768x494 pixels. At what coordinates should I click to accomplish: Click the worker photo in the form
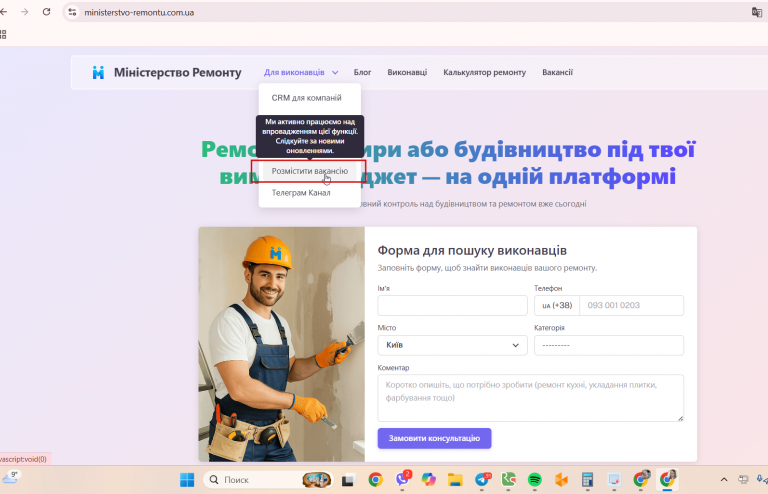(282, 344)
